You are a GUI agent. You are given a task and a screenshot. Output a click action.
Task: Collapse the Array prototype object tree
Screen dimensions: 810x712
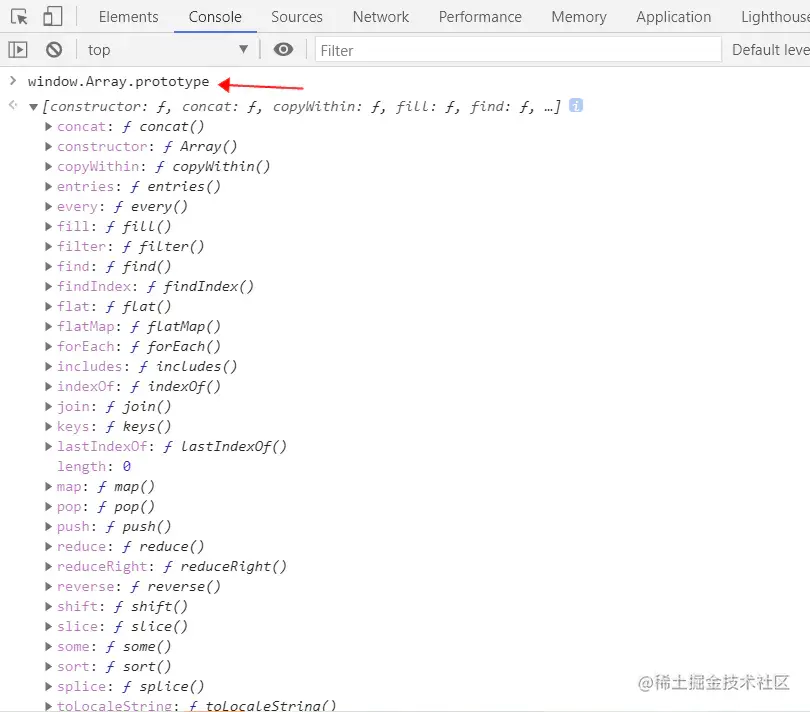(34, 107)
